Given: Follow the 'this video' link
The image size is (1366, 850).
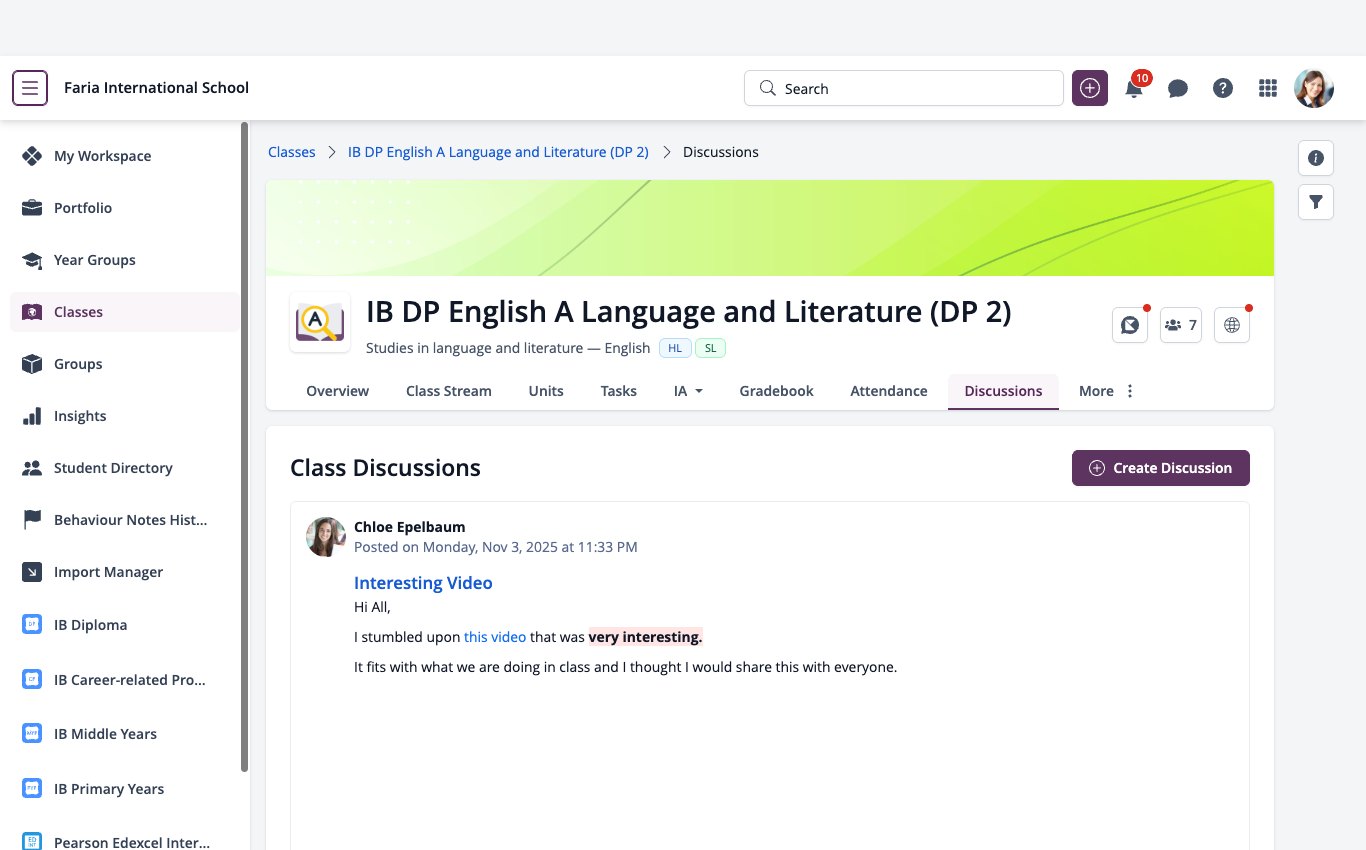Looking at the screenshot, I should pos(495,637).
